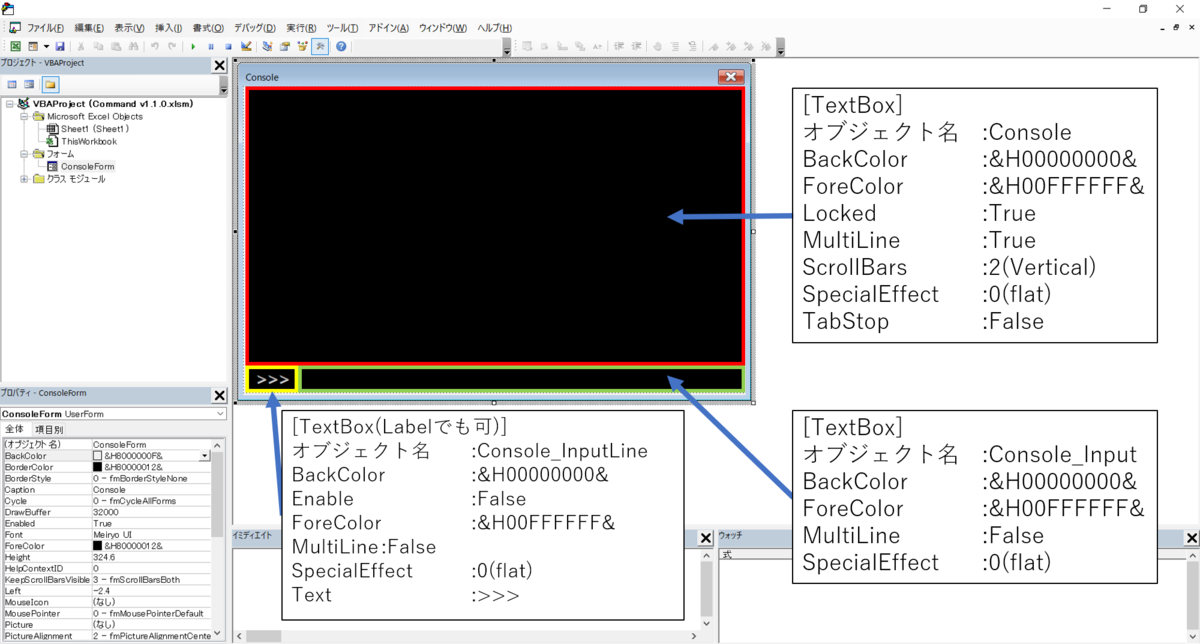The image size is (1200, 644).
Task: Open the デバッグ(D) menu
Action: tap(255, 28)
